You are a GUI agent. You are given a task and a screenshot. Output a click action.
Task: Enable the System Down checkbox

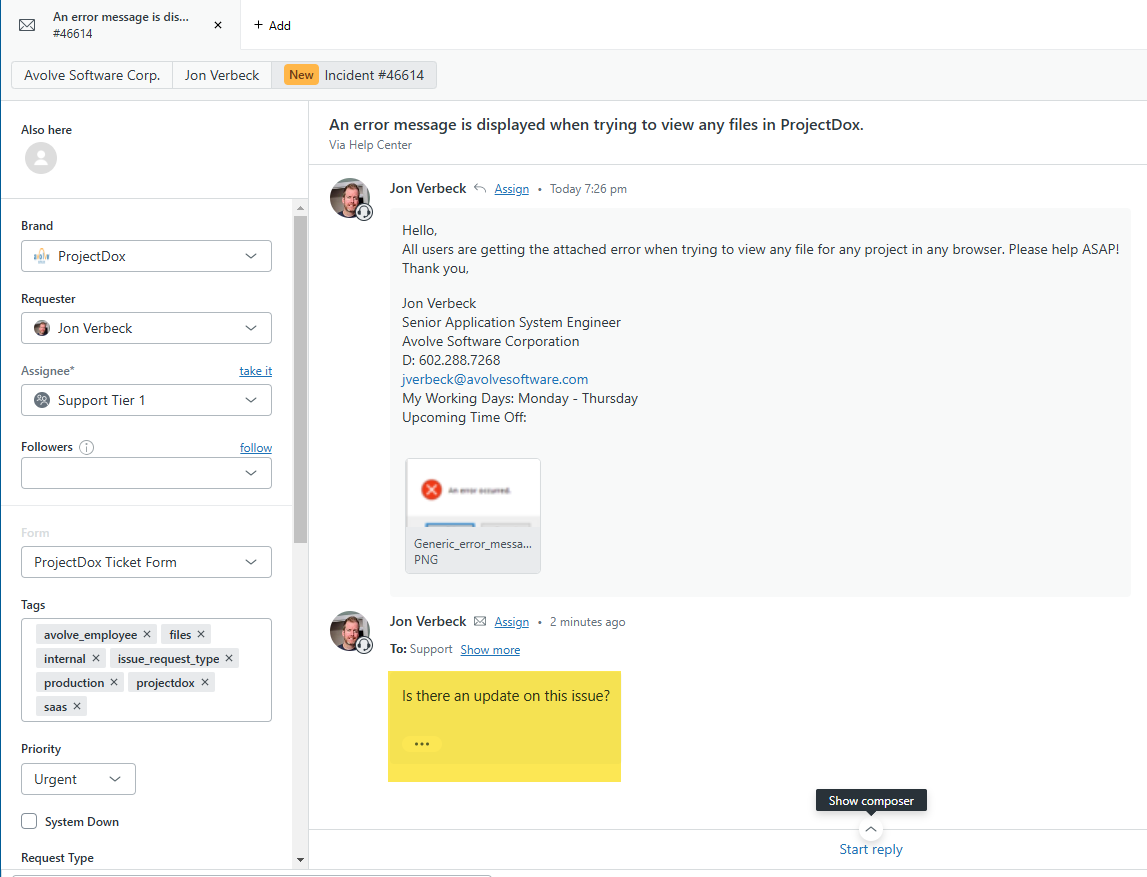click(x=29, y=821)
